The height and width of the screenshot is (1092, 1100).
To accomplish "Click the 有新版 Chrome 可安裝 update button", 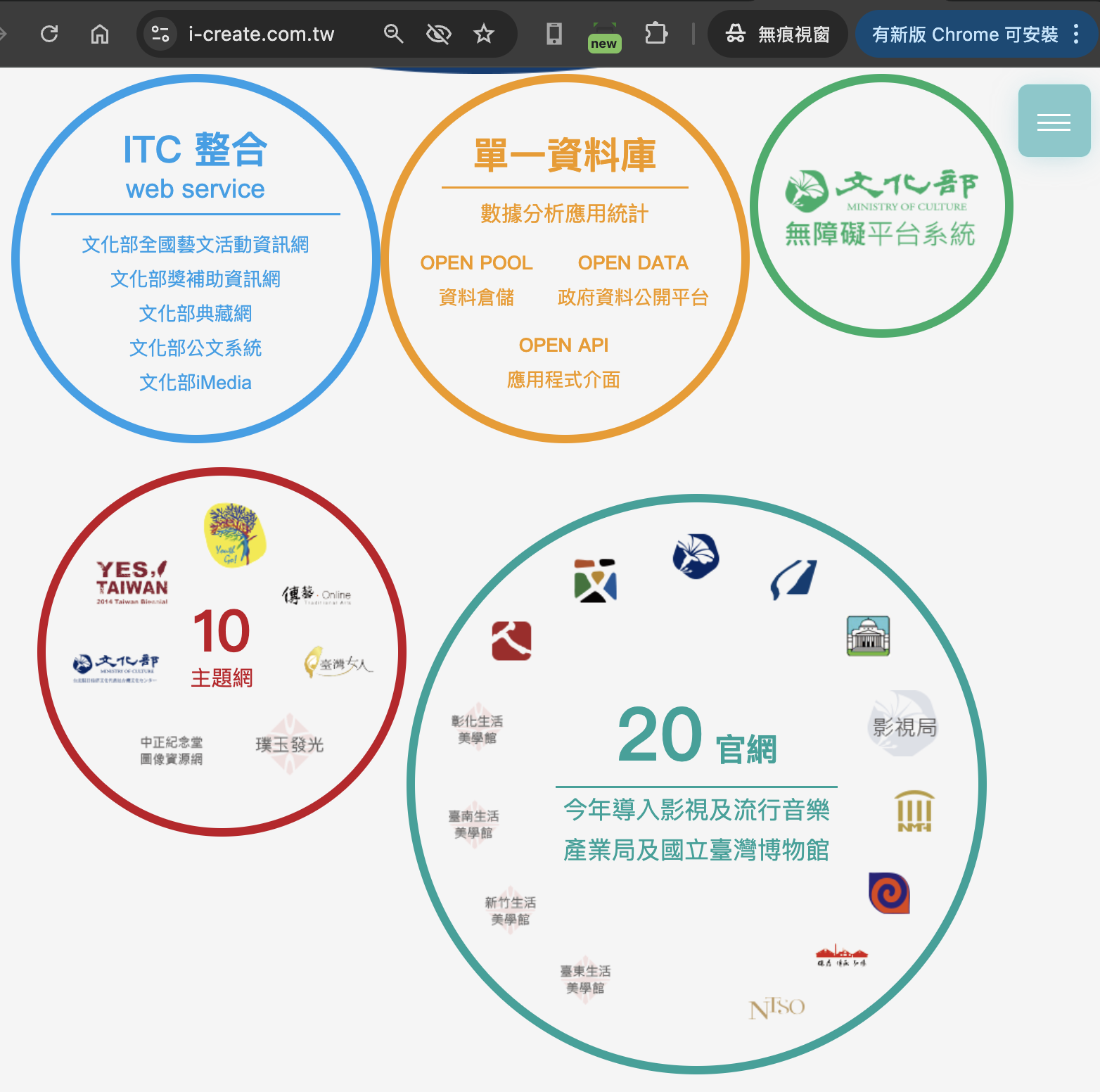I will [x=964, y=34].
